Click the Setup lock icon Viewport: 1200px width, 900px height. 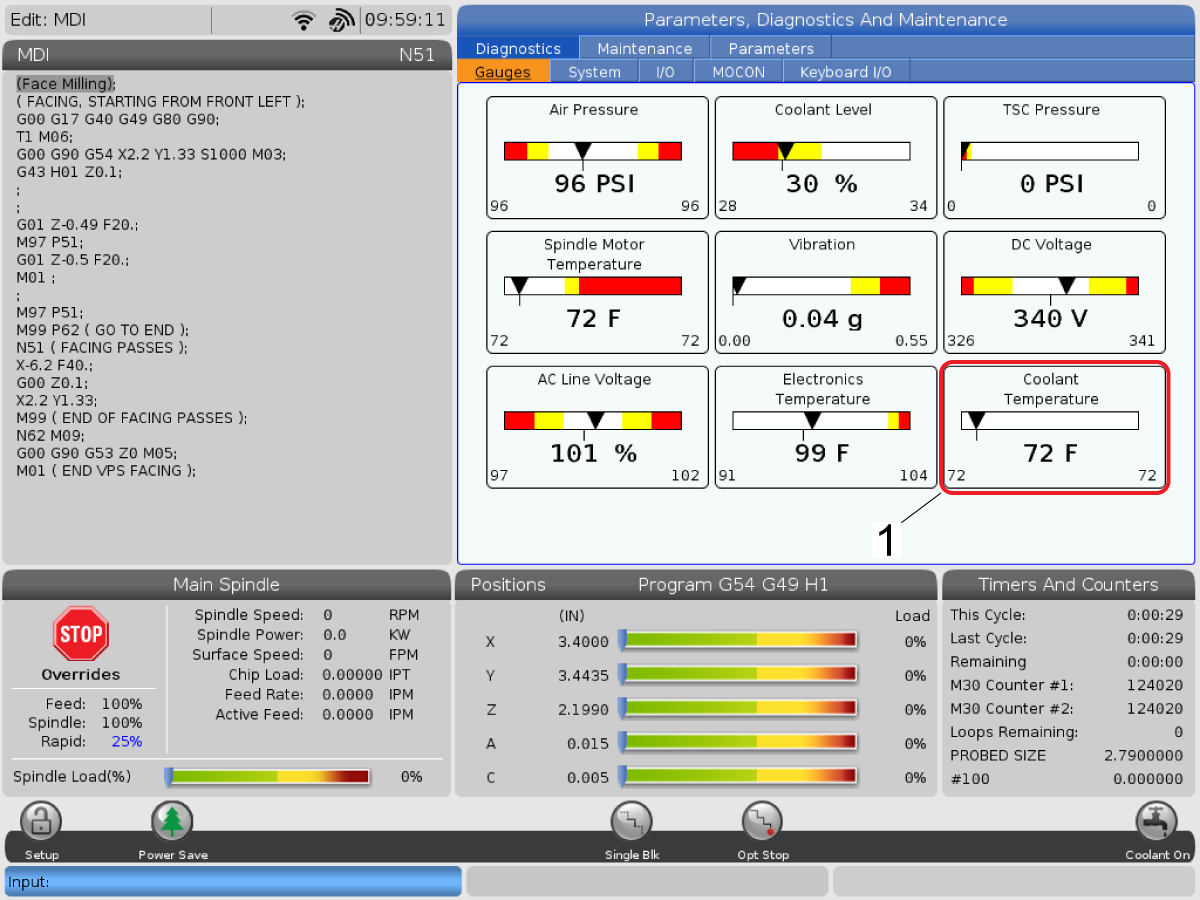point(41,822)
